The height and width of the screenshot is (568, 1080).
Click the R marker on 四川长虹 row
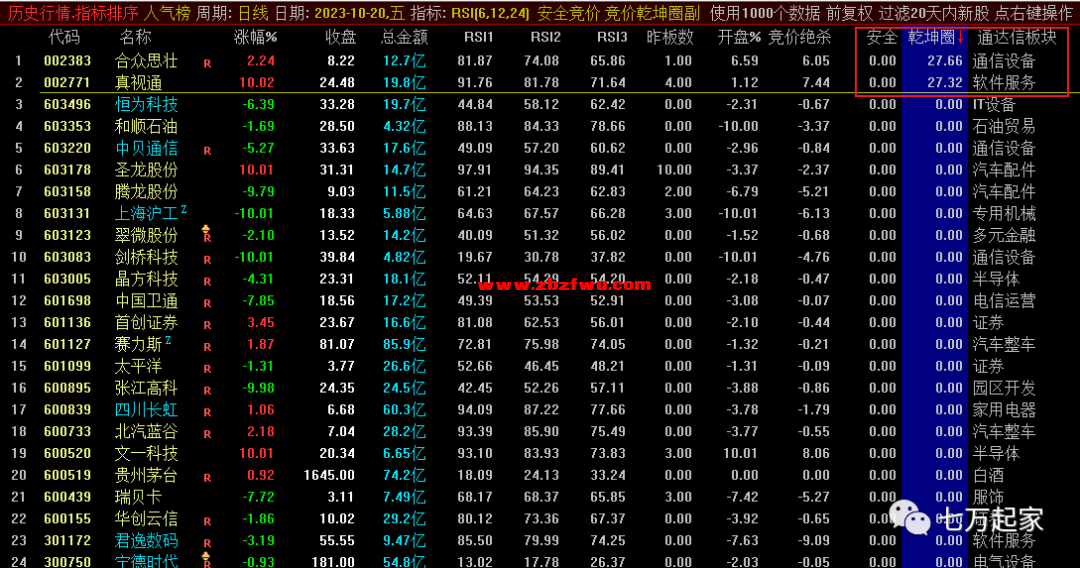point(207,413)
